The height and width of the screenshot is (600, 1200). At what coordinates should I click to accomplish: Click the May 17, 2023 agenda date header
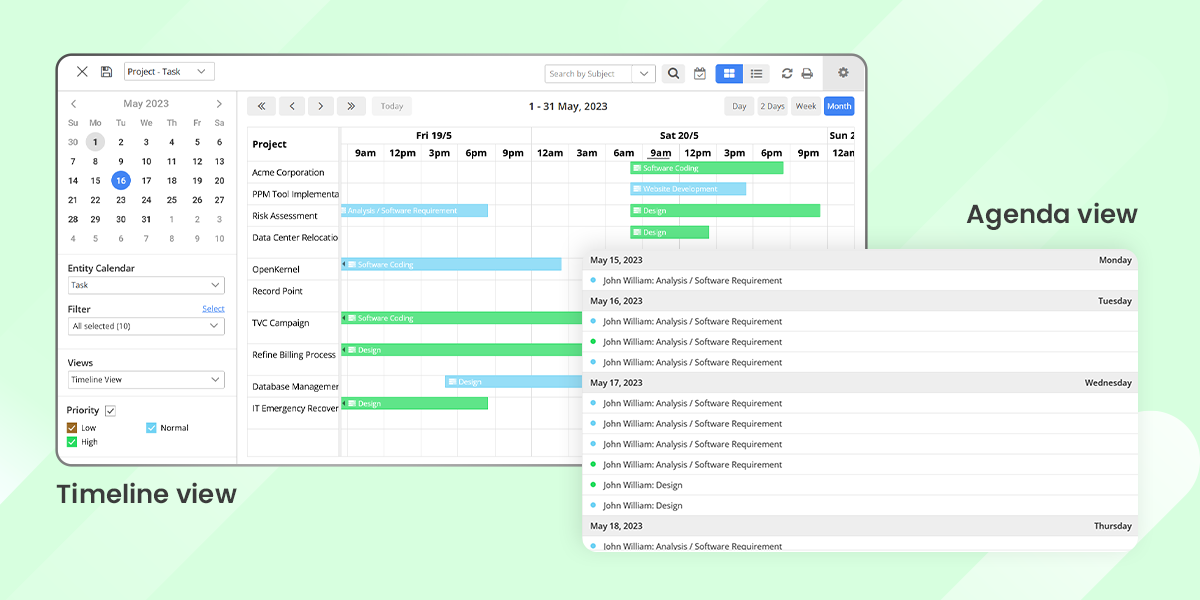pos(860,383)
